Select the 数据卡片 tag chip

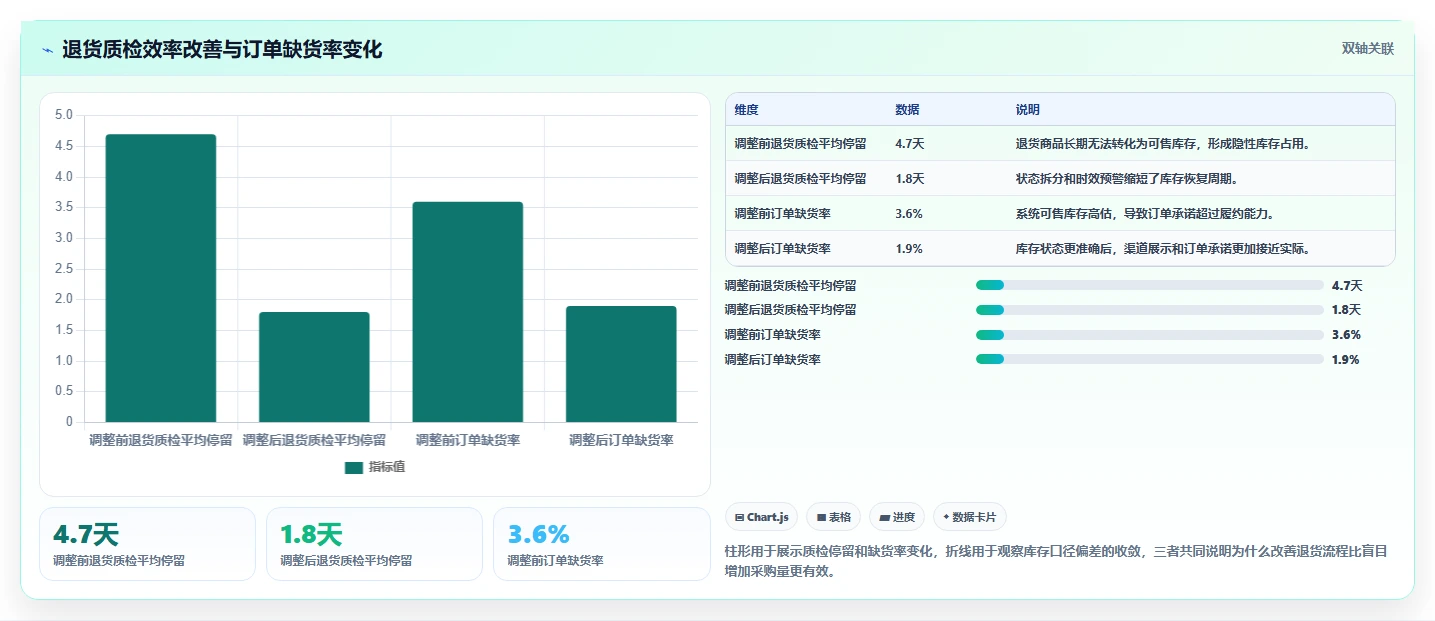click(969, 517)
